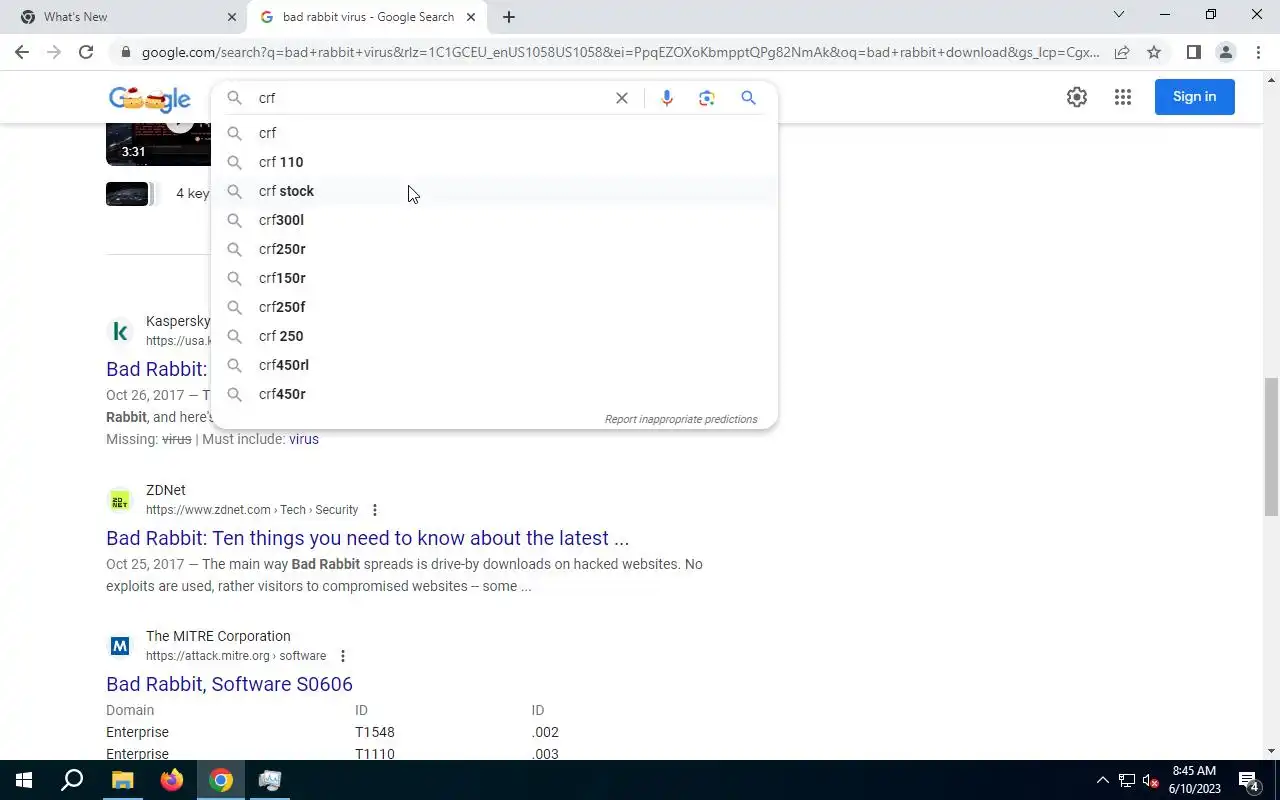The width and height of the screenshot is (1280, 800).
Task: Open the Windows Start menu
Action: (24, 780)
